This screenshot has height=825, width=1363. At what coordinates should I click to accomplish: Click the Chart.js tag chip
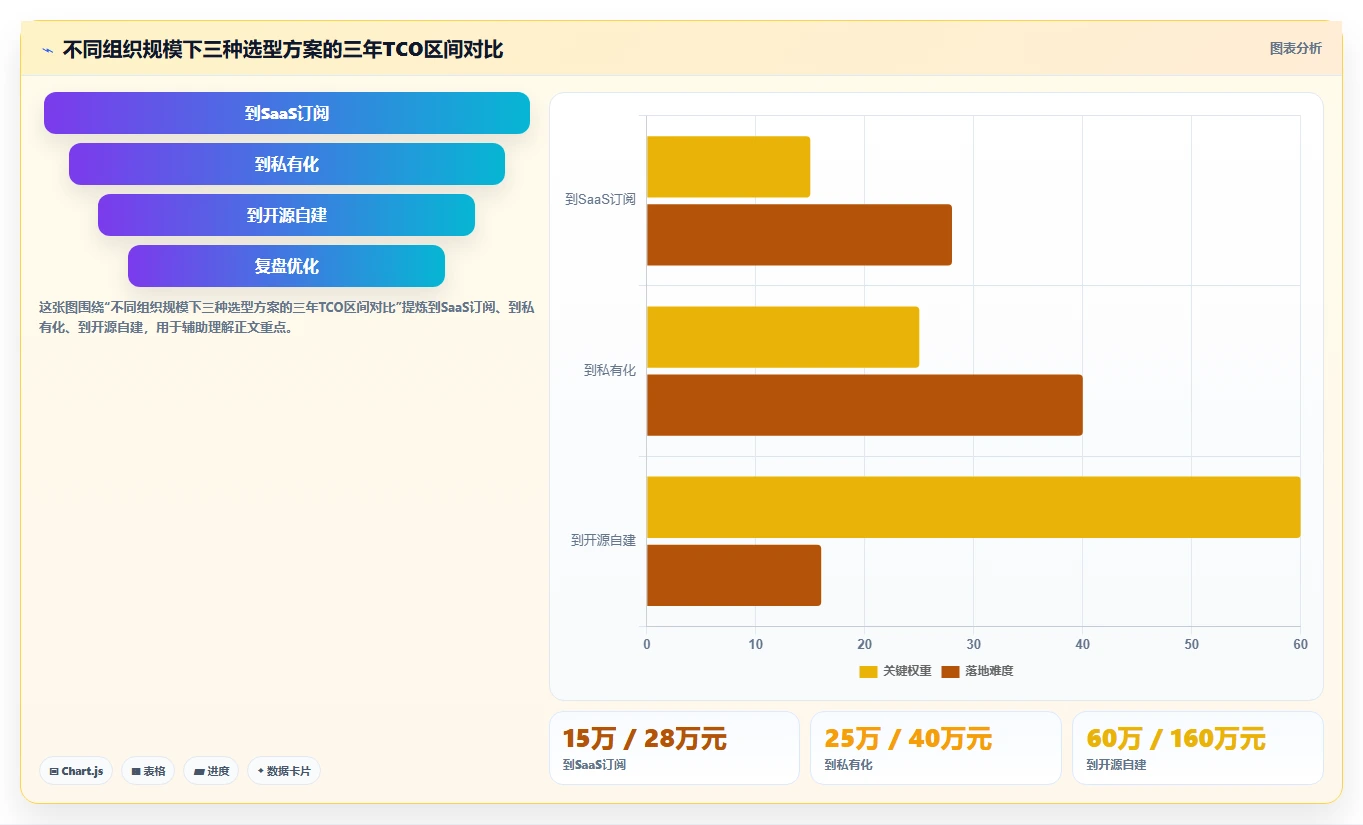76,771
